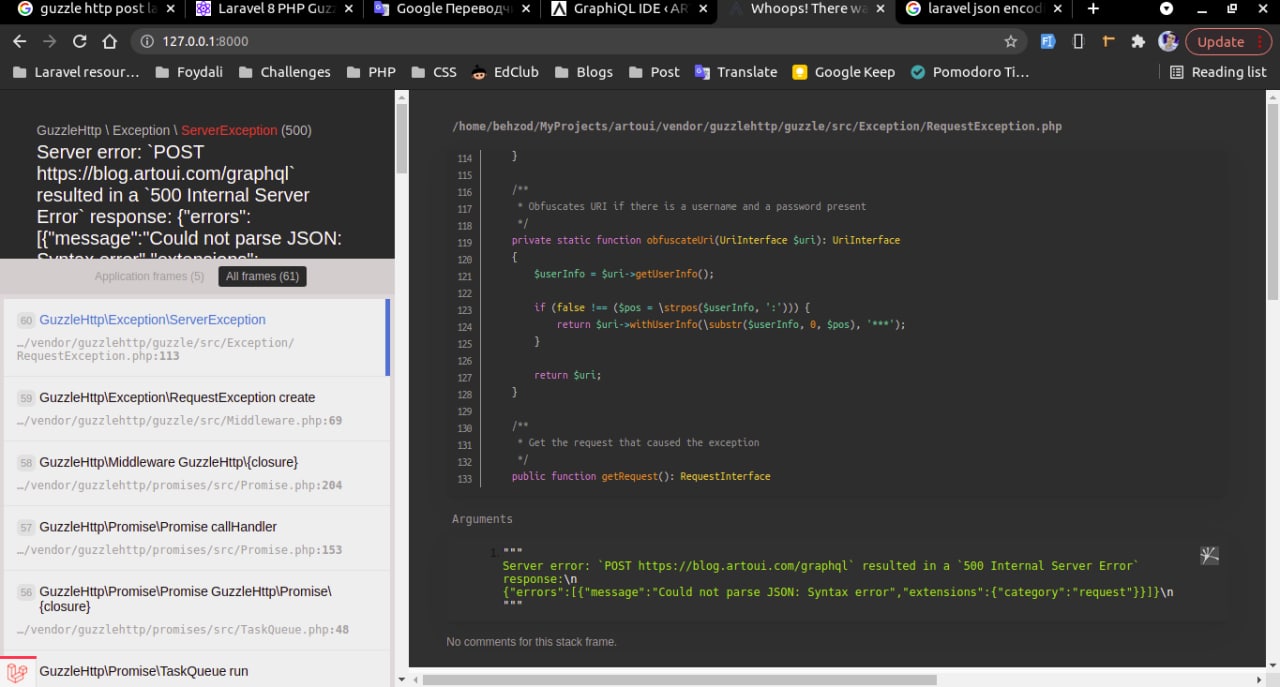Close the Laravel 8 PHP Guzzle tab
The image size is (1280, 687).
(349, 9)
